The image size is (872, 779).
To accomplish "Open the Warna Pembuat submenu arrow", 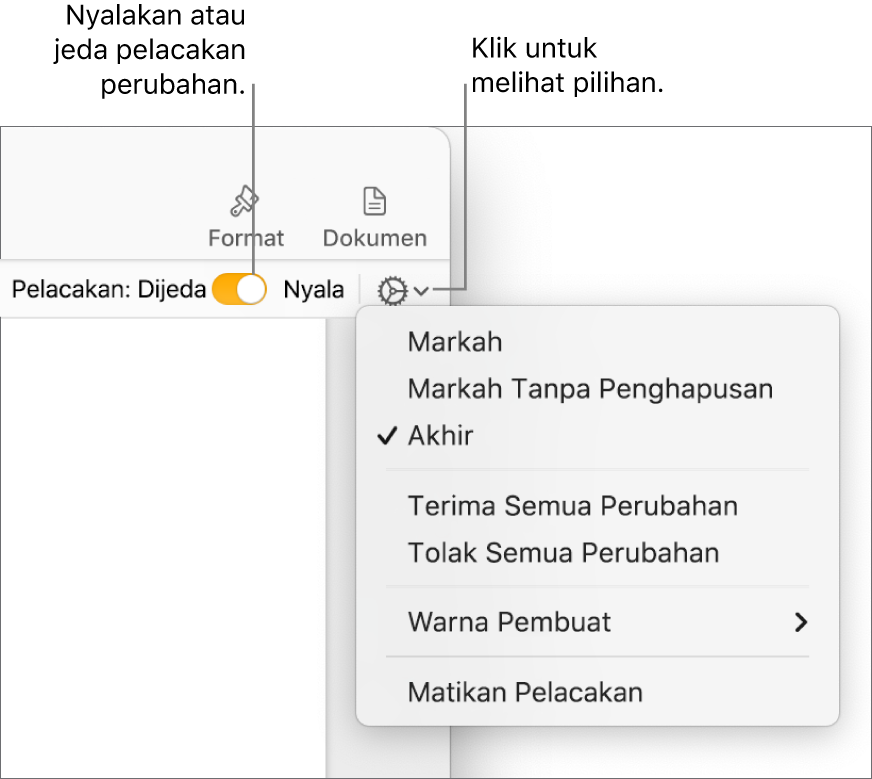I will 799,622.
